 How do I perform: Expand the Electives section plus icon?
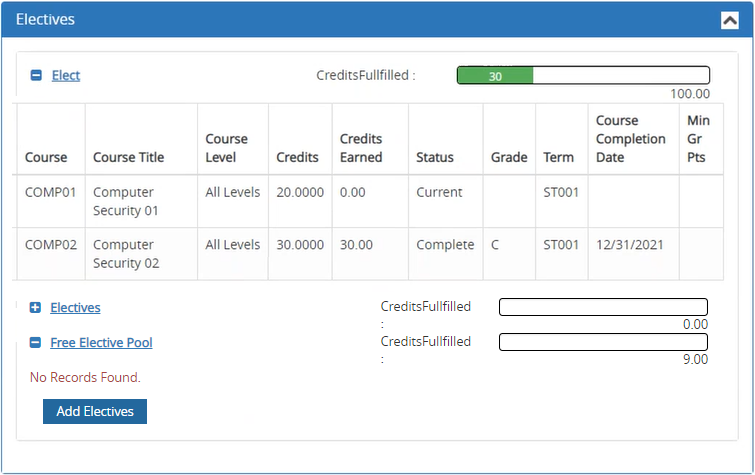coord(36,308)
